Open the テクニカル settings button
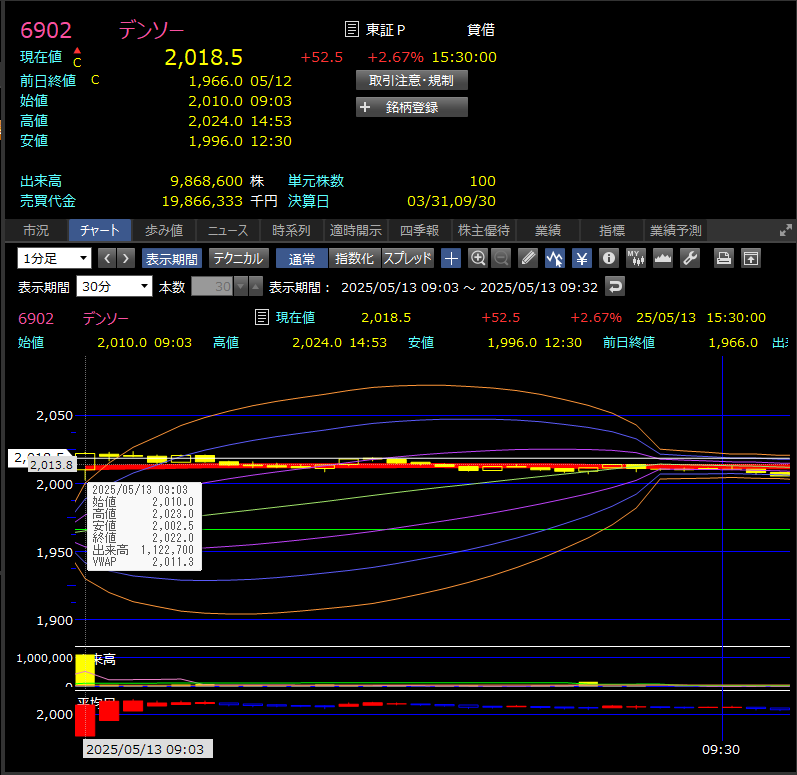 pos(238,258)
